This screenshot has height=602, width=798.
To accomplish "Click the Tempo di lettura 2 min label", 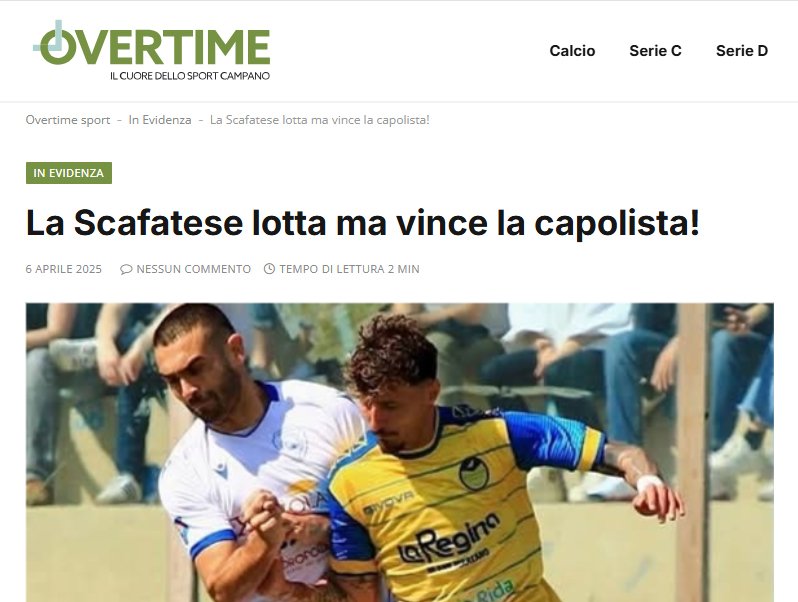I will 349,269.
